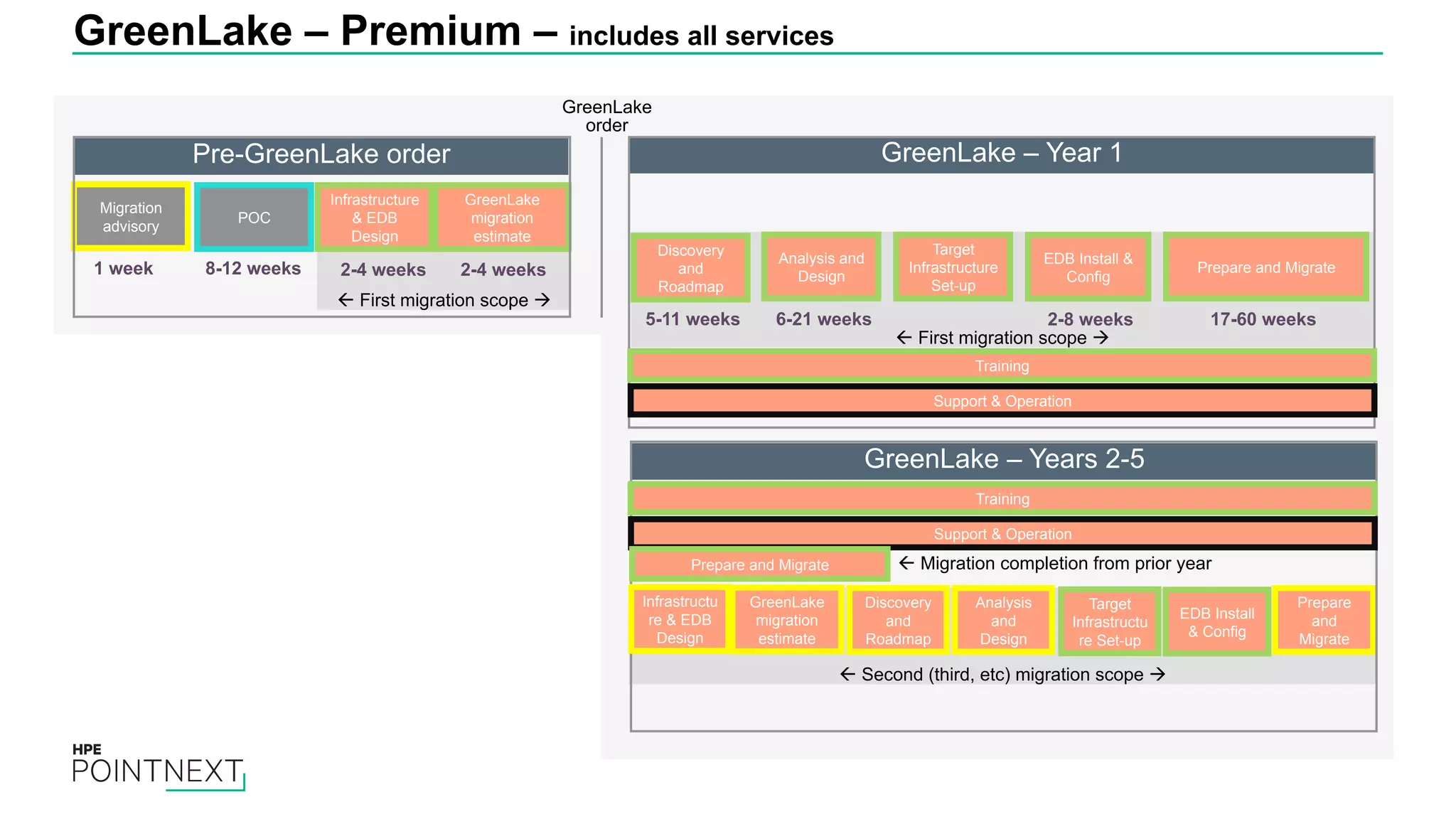The height and width of the screenshot is (819, 1456).
Task: Select the Year 1 Target Infrastructure Set-up box
Action: coord(953,267)
